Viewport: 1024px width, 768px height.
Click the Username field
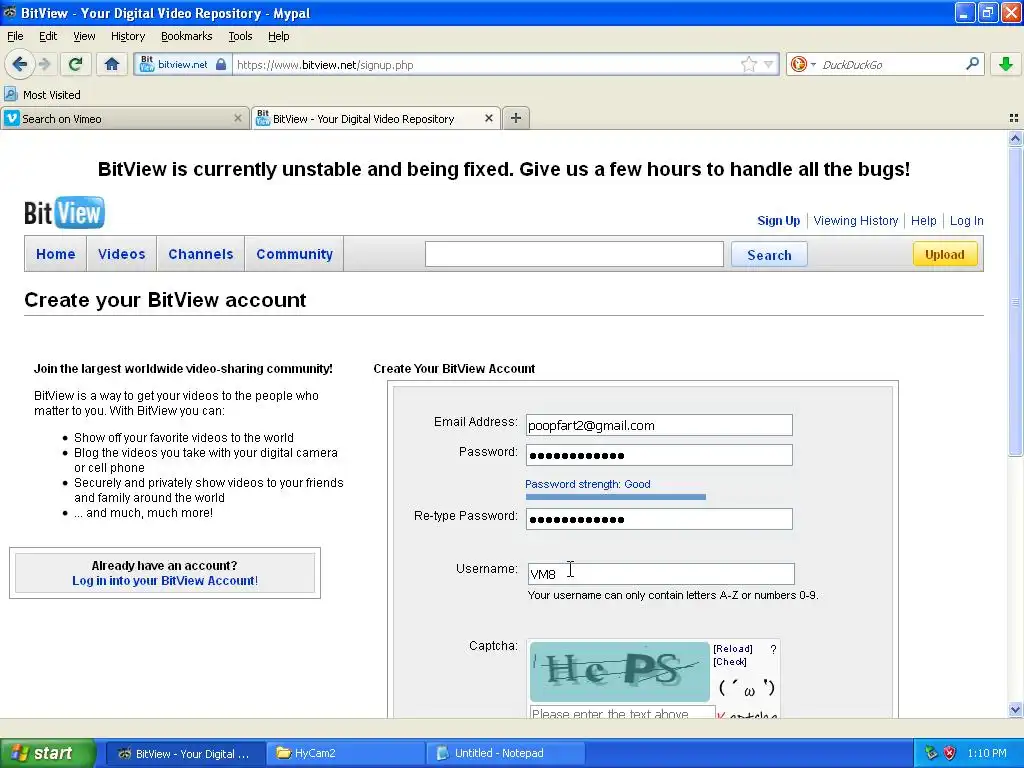pos(661,574)
